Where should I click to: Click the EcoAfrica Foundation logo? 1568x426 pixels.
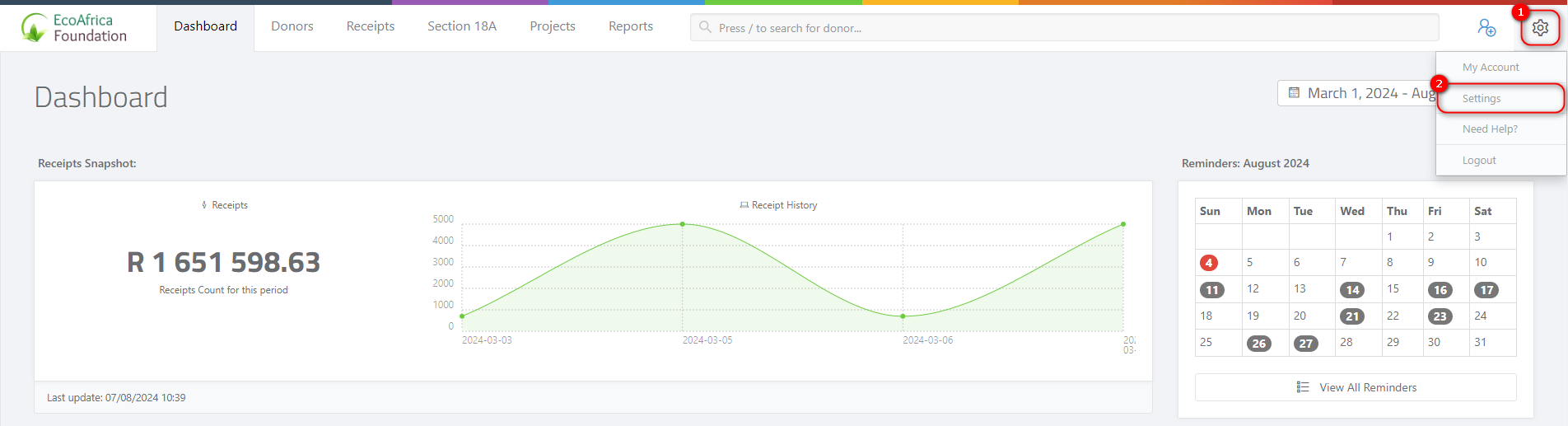(x=75, y=28)
